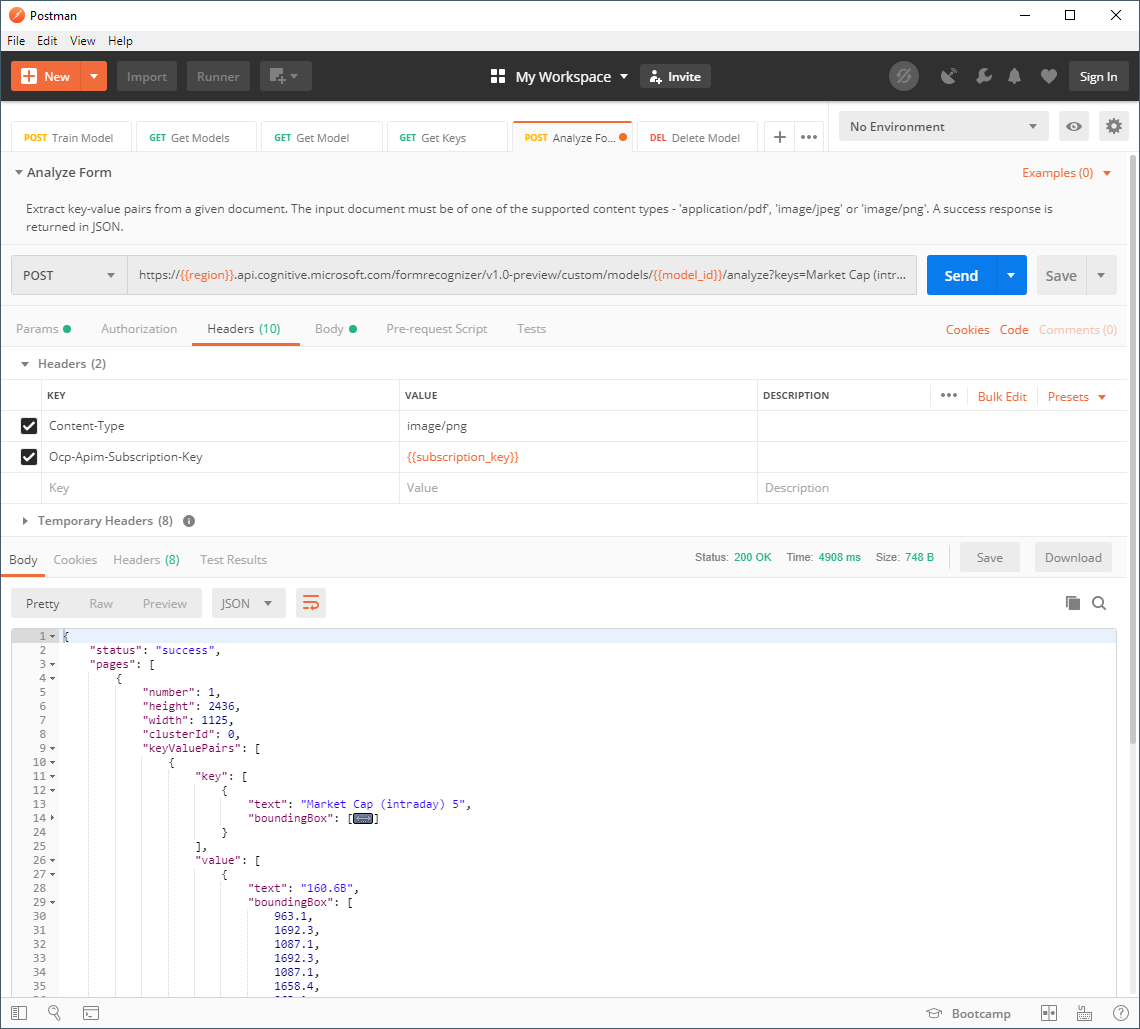Open the new window plus icon button
The height and width of the screenshot is (1029, 1140).
point(285,76)
